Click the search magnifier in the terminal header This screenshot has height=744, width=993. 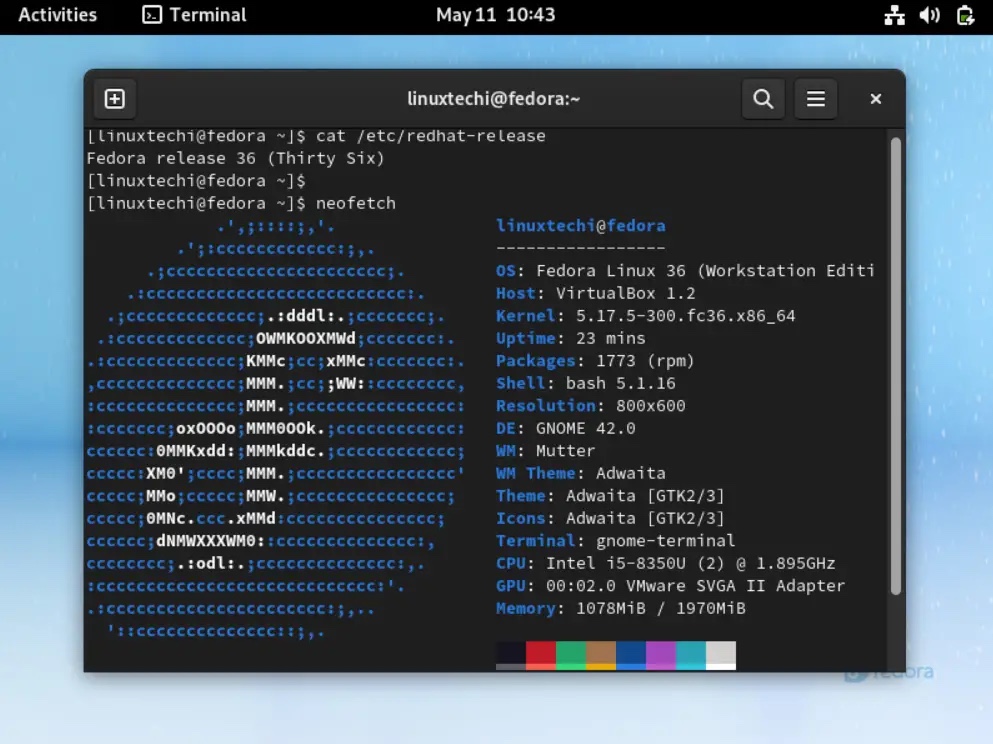pyautogui.click(x=763, y=98)
